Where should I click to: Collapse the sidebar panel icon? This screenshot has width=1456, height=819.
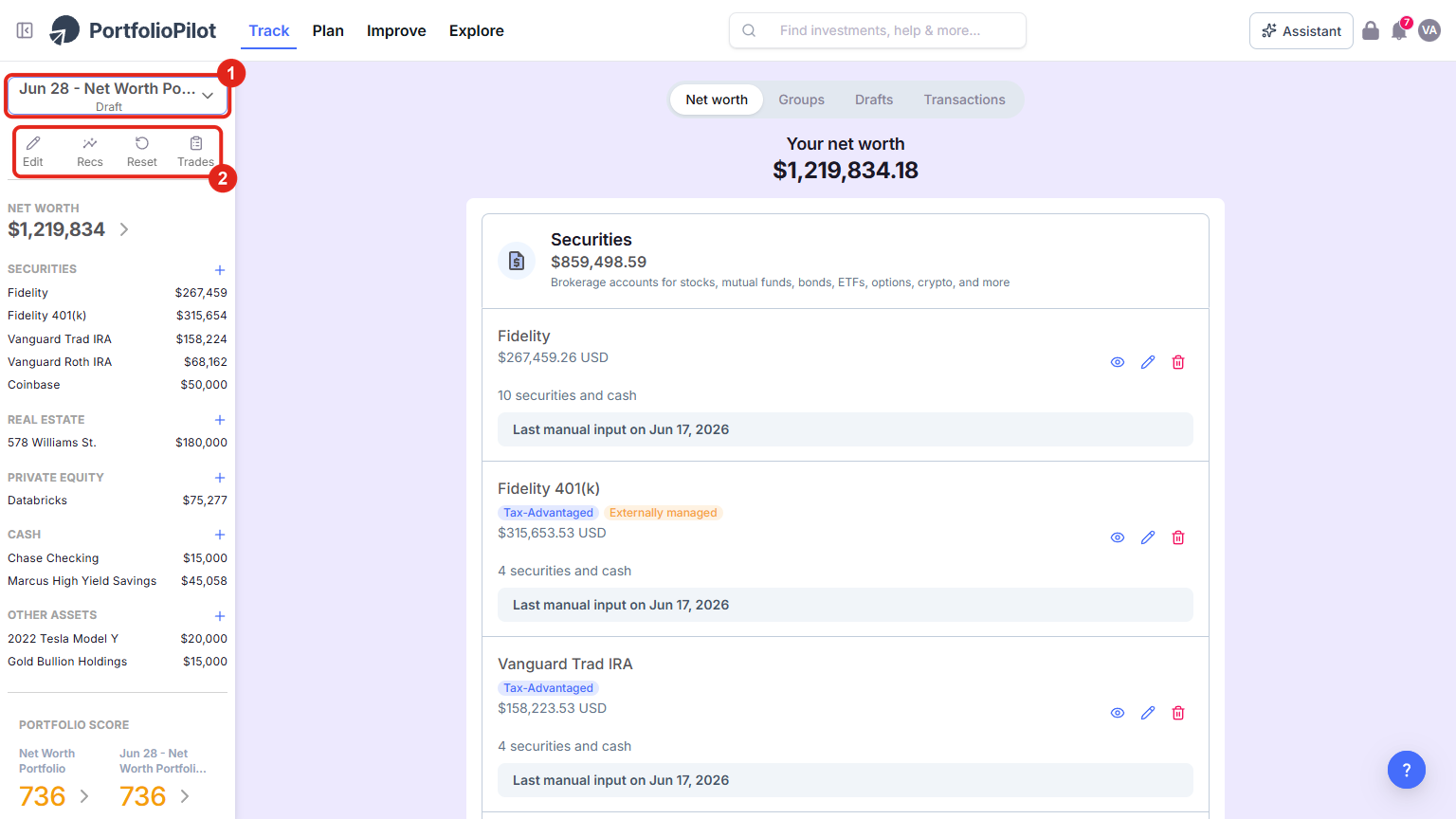(x=26, y=30)
